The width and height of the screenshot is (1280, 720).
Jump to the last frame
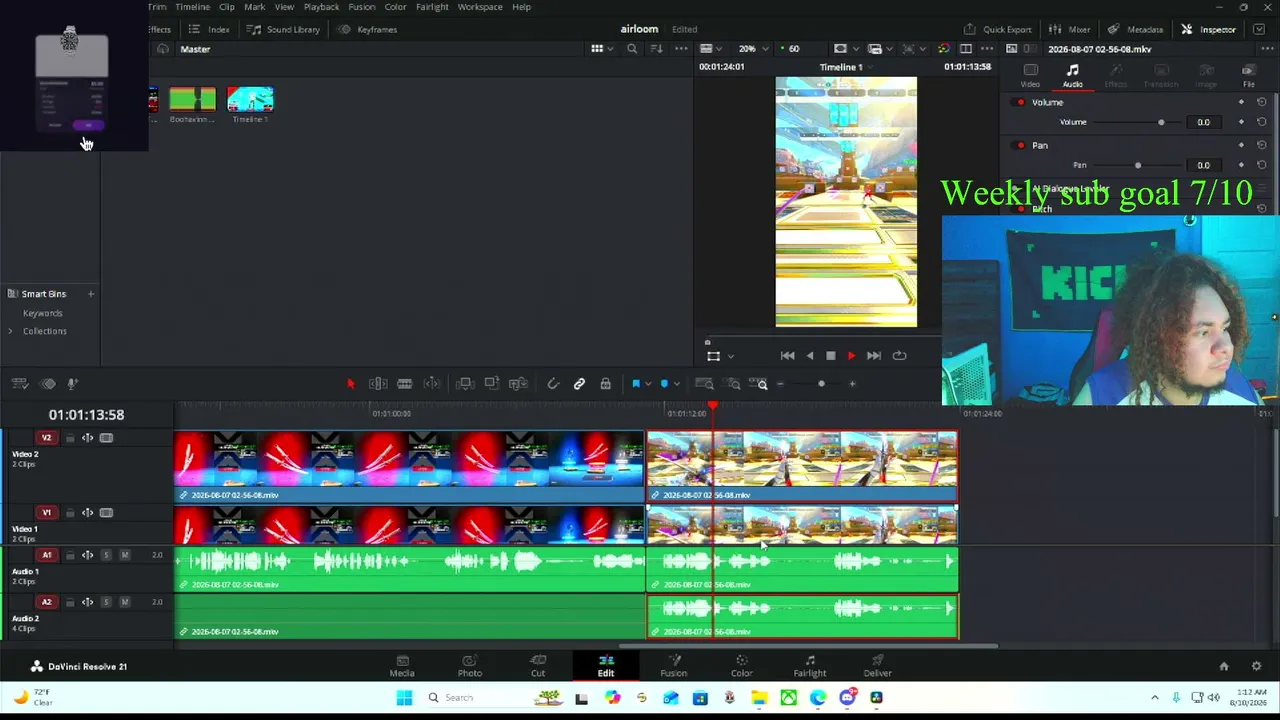(874, 356)
